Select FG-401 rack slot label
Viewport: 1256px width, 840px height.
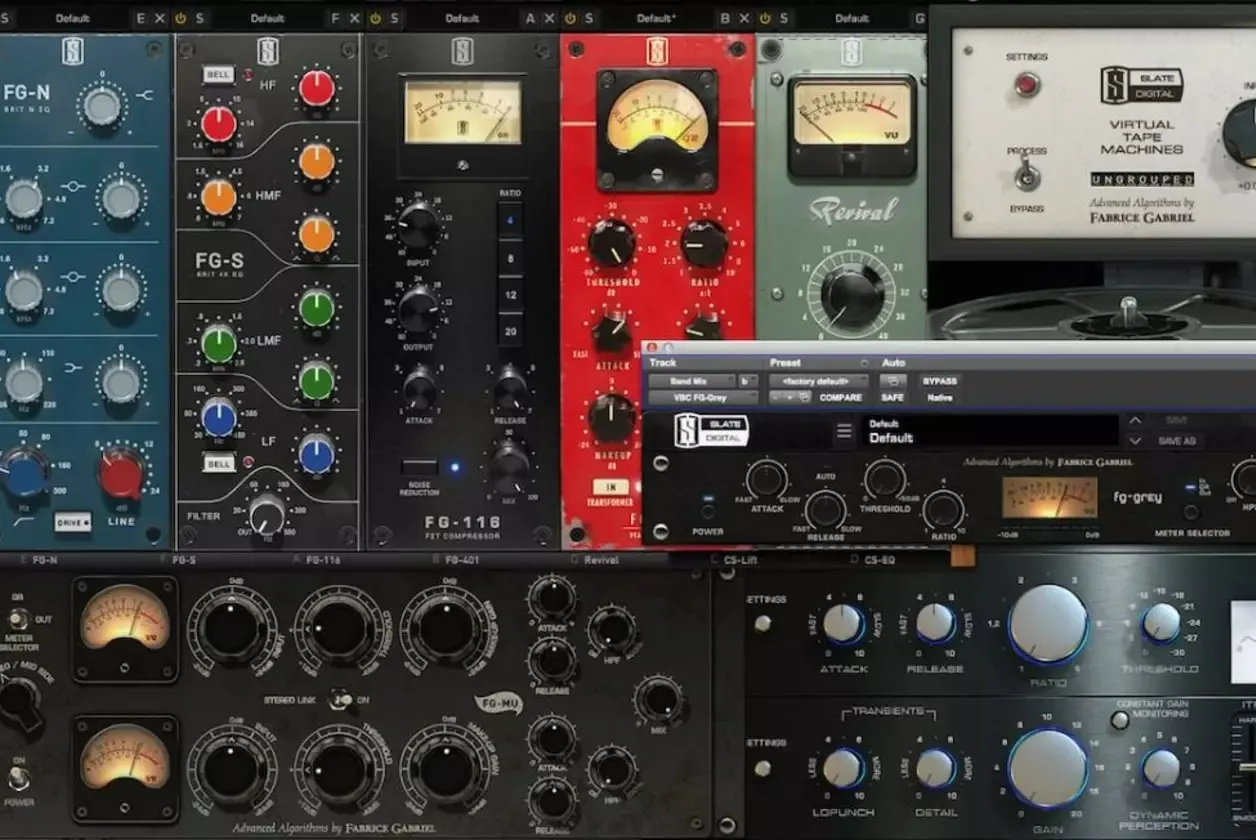tap(462, 560)
